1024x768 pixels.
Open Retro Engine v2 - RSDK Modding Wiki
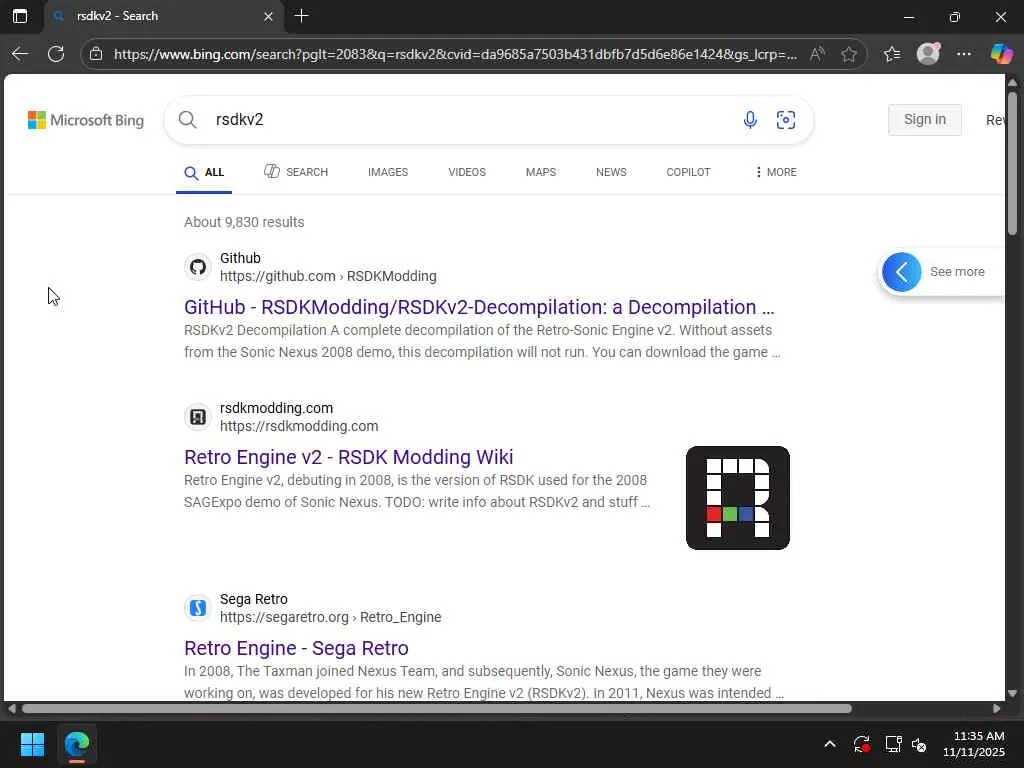point(349,457)
